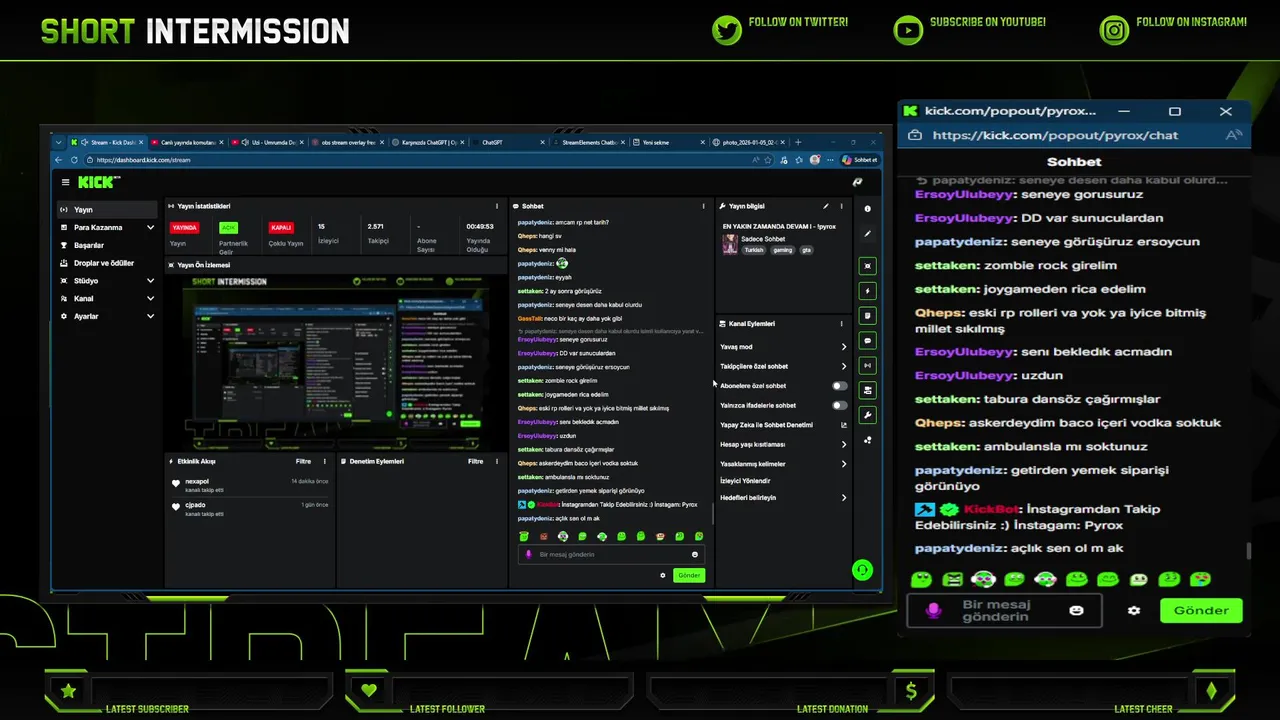
Task: Expand the Stüdyo sidebar section
Action: tap(150, 281)
